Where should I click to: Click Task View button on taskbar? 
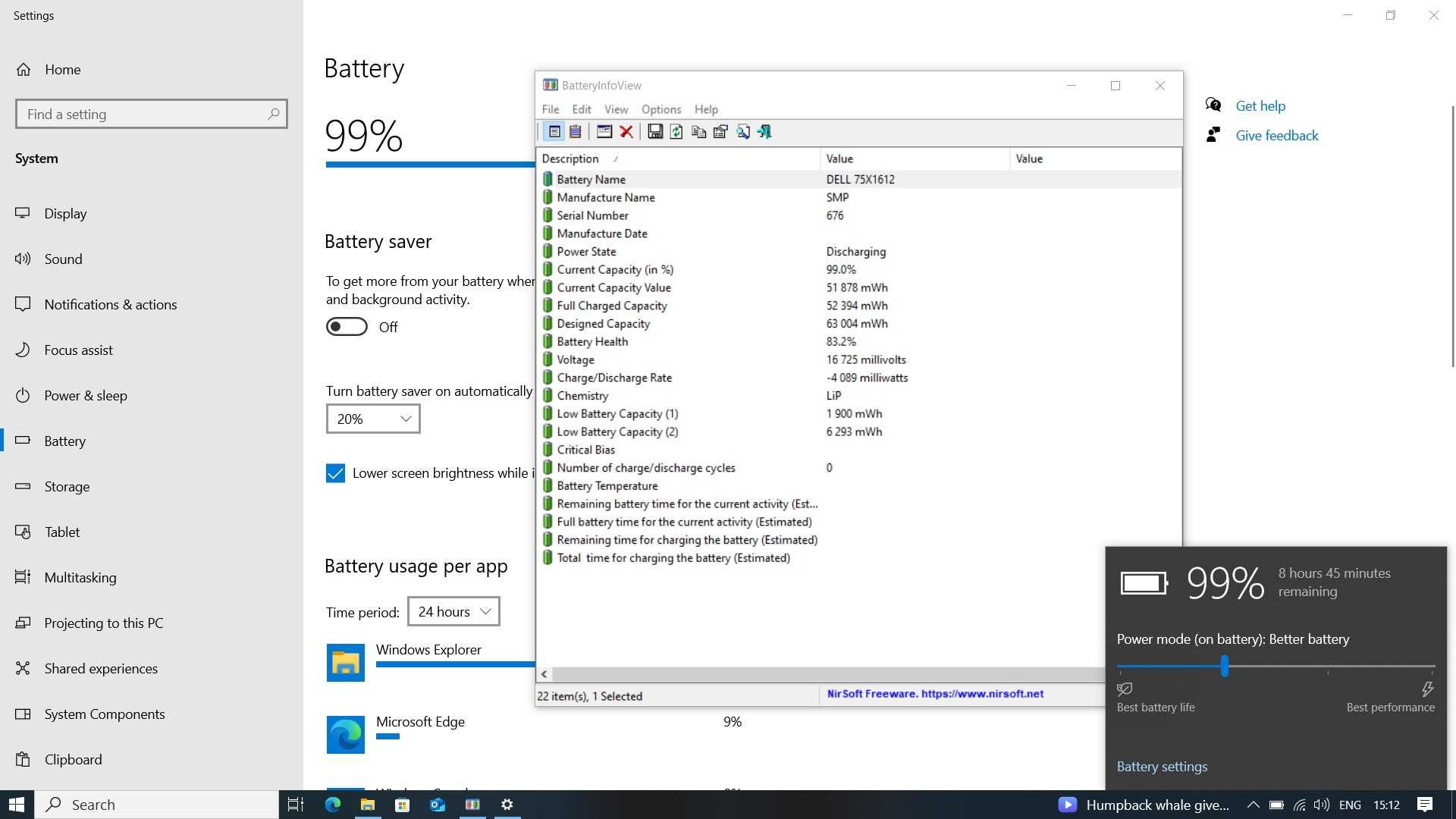click(x=296, y=805)
